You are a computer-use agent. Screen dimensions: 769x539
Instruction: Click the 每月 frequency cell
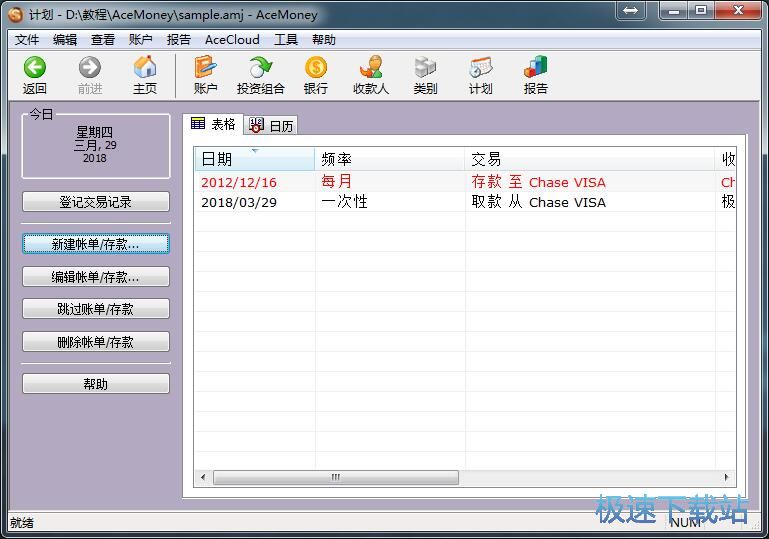point(336,182)
